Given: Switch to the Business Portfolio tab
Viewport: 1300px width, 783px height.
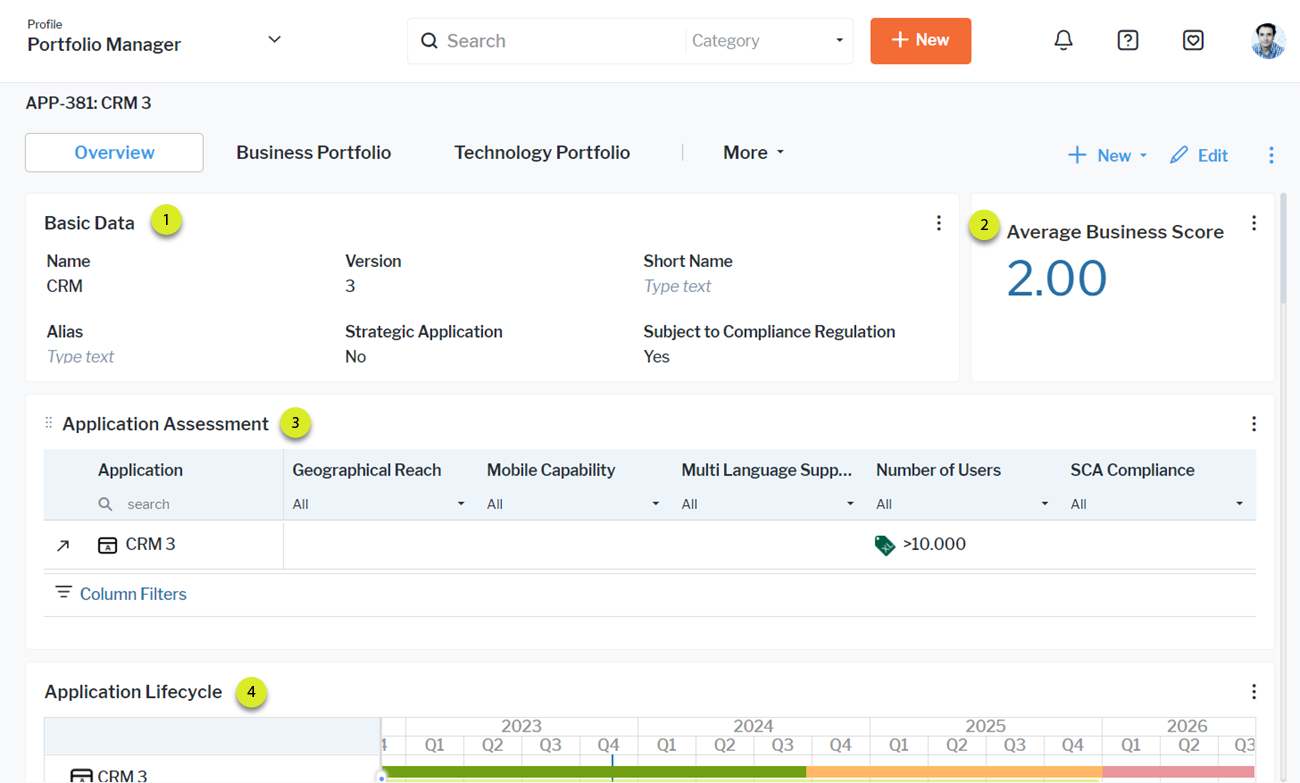Looking at the screenshot, I should [x=313, y=153].
